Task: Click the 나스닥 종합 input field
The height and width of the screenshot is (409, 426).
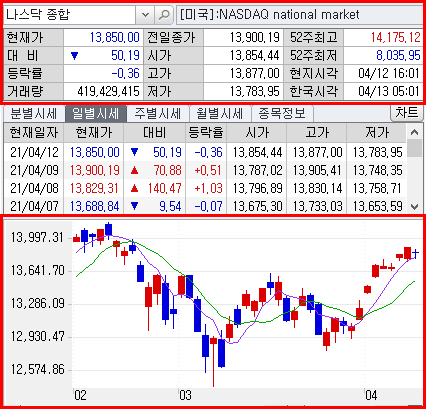Action: click(70, 15)
